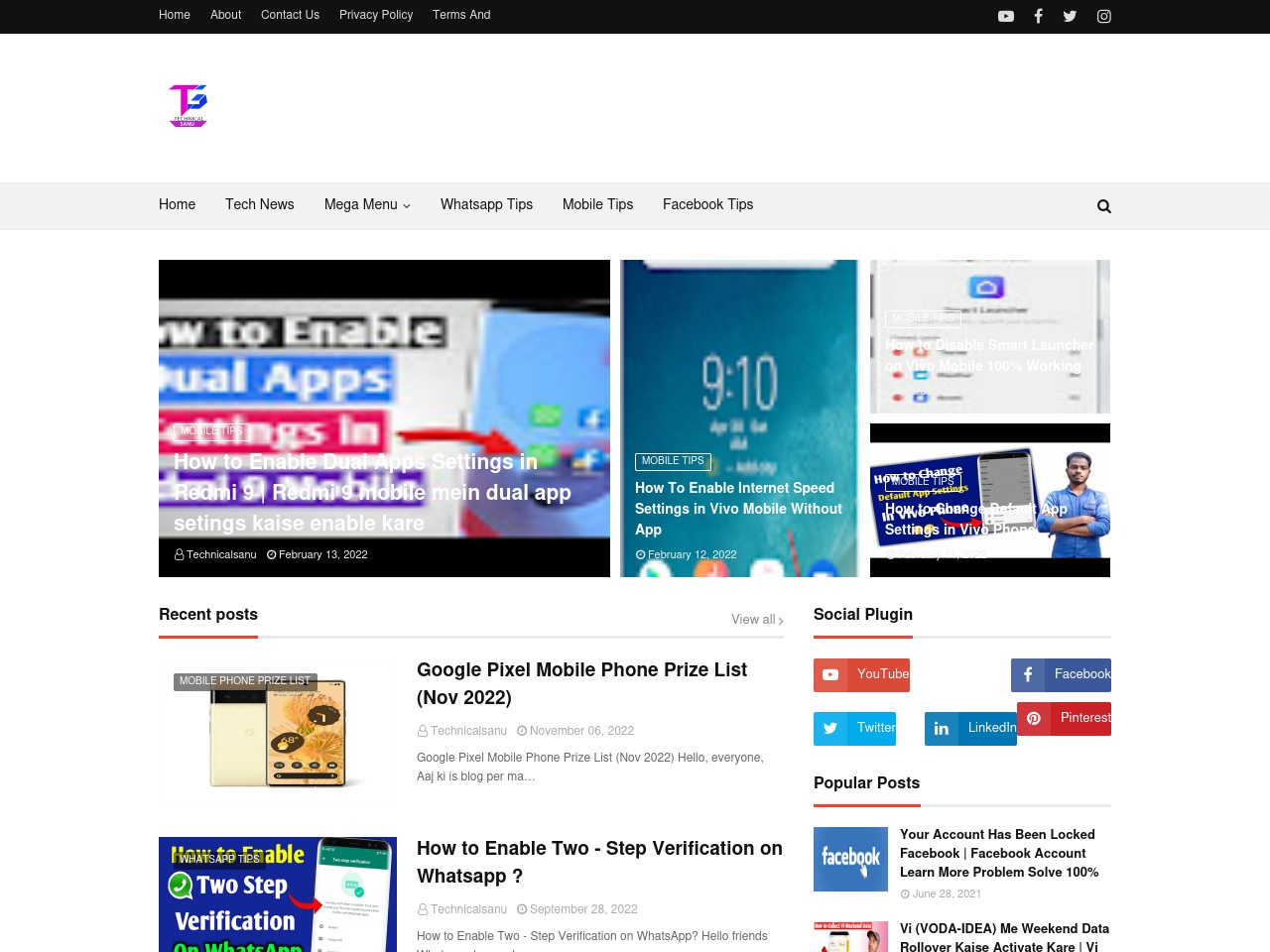This screenshot has width=1270, height=952.
Task: Open the Facebook icon in top bar
Action: pos(1038,16)
